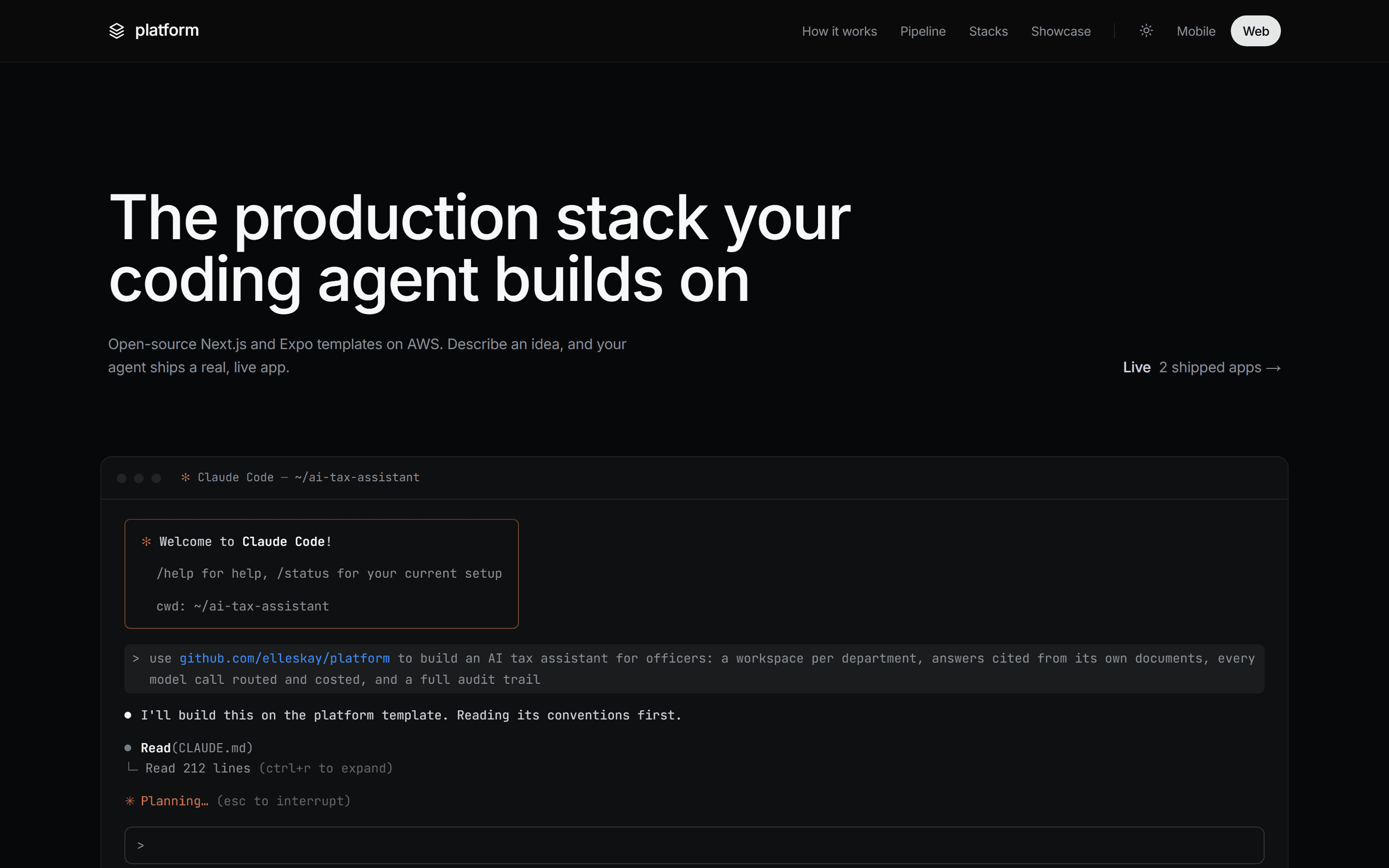The width and height of the screenshot is (1389, 868).
Task: Select the Web view pill
Action: click(1255, 31)
